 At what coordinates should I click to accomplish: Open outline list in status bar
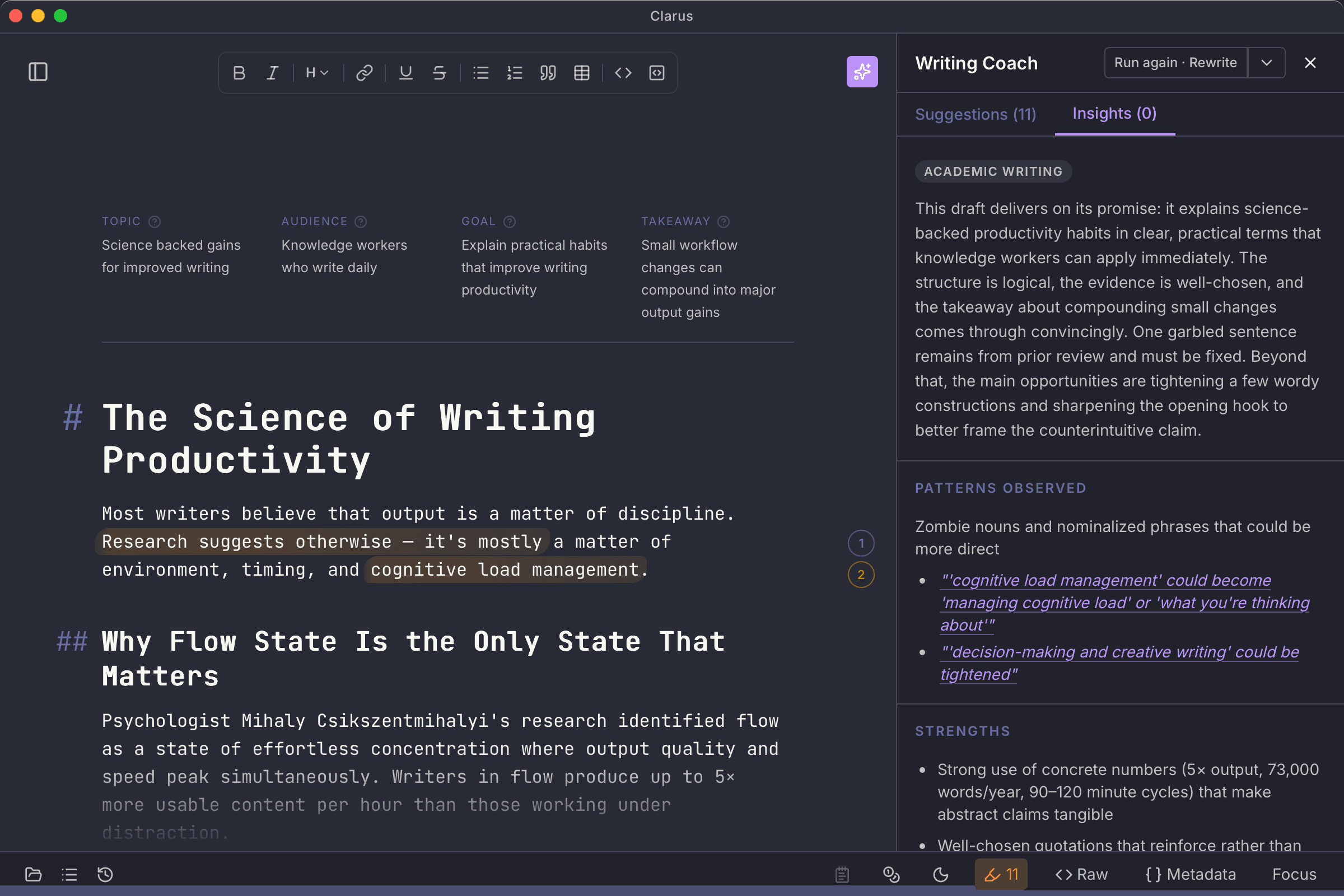point(69,874)
